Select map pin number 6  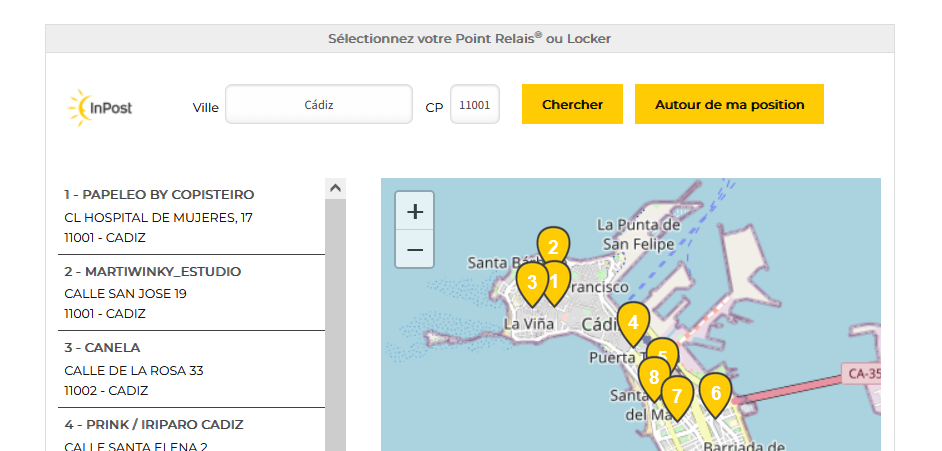pyautogui.click(x=715, y=392)
